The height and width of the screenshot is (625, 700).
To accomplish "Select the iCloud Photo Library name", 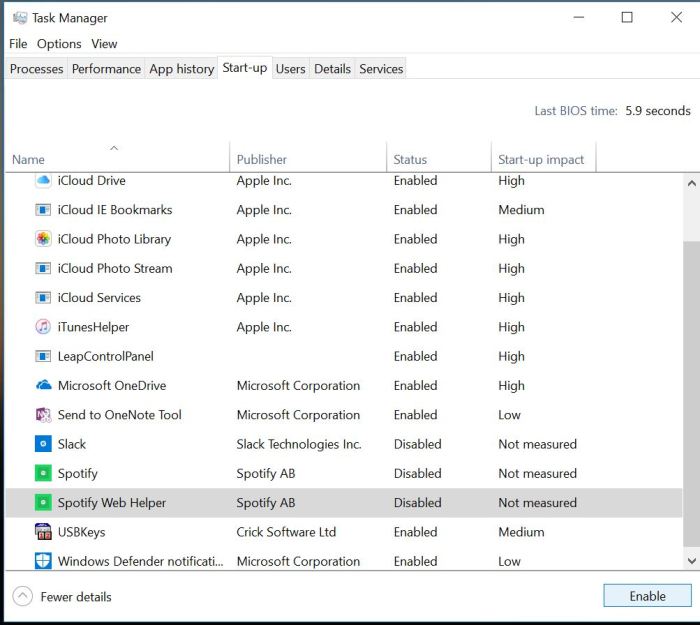I will coord(114,239).
